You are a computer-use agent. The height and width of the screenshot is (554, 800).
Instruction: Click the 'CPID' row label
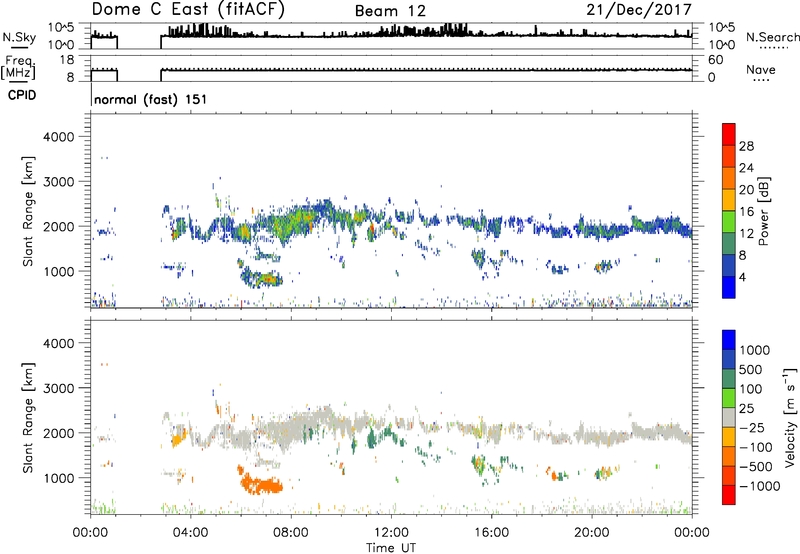coord(22,95)
